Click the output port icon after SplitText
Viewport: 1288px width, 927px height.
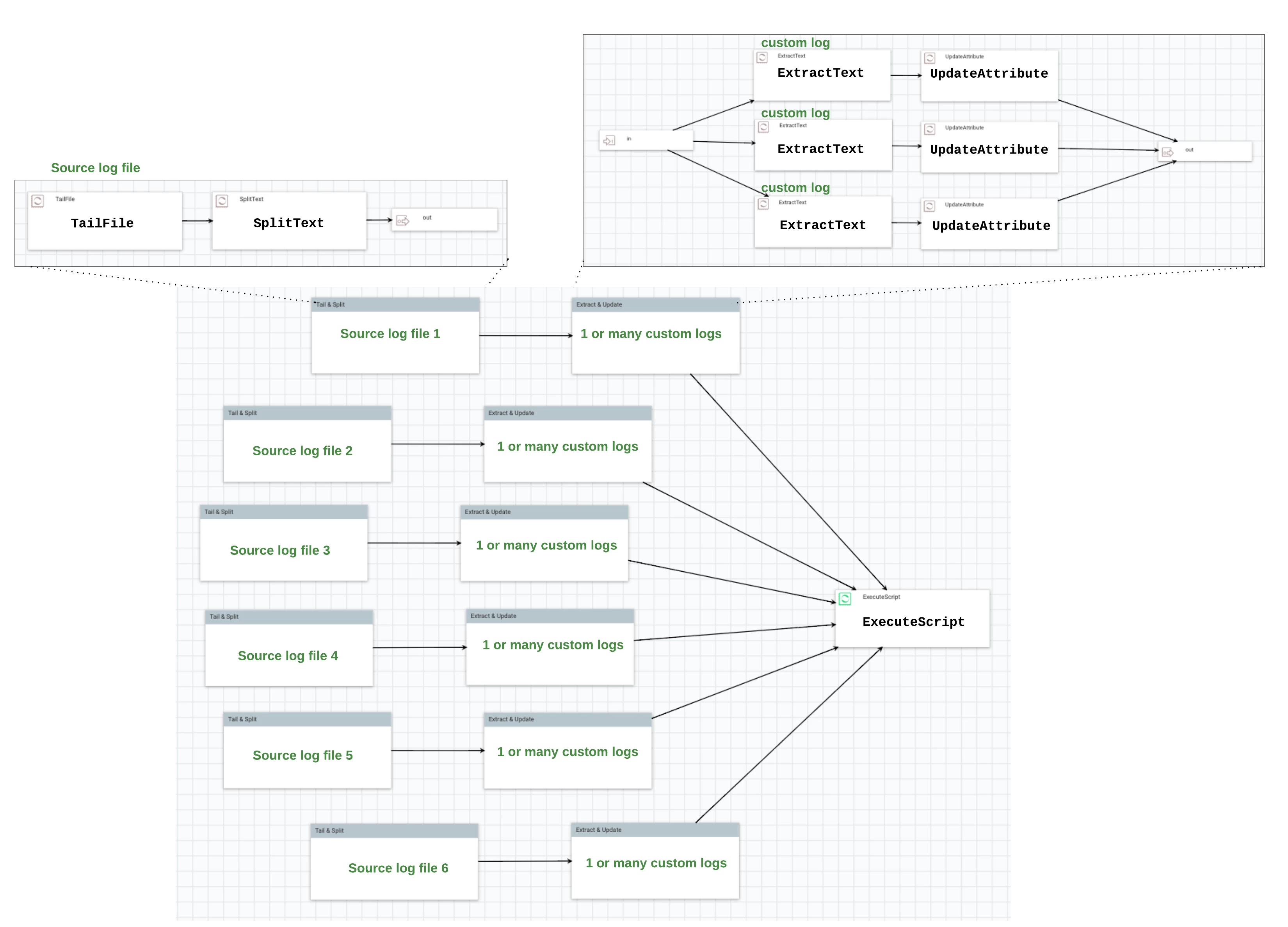pyautogui.click(x=403, y=221)
